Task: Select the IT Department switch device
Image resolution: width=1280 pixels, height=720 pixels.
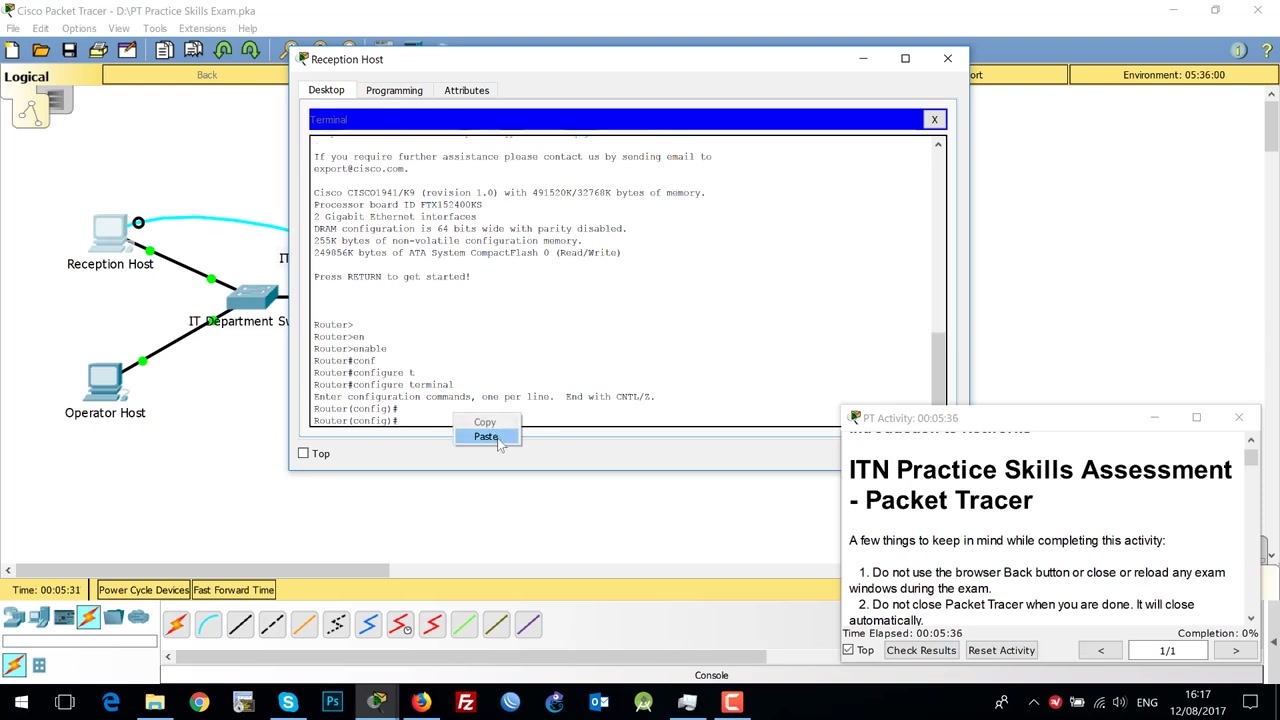Action: [254, 298]
